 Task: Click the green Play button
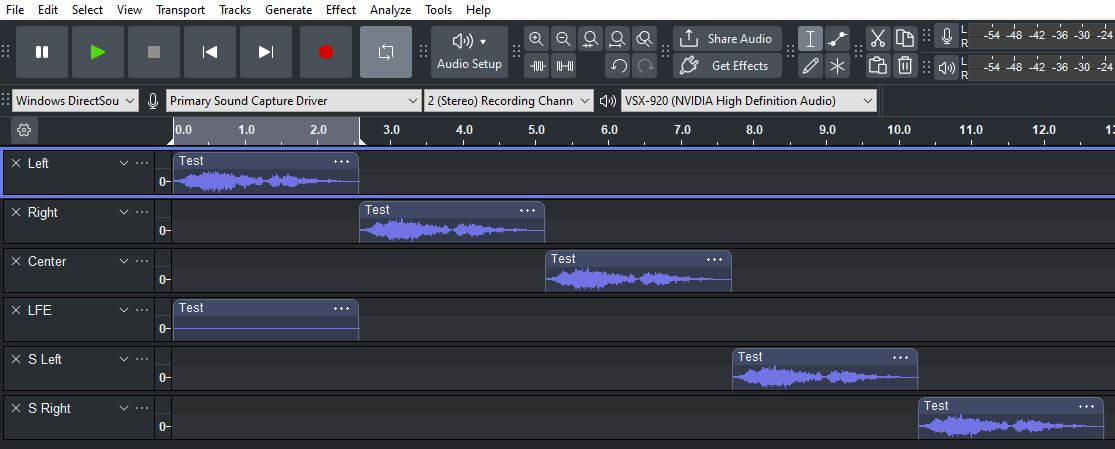98,52
